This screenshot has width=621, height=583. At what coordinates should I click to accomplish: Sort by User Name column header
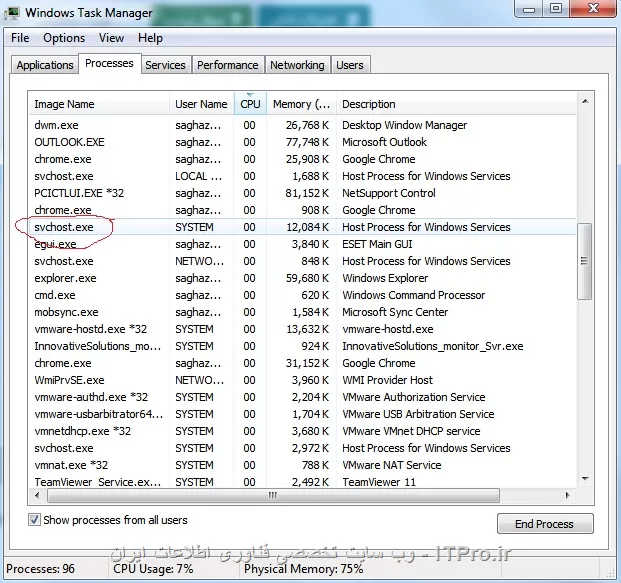click(202, 104)
